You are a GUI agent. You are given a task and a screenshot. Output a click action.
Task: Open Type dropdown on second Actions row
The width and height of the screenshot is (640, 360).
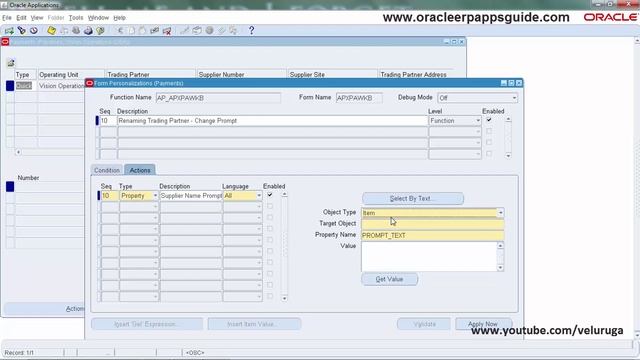tap(155, 207)
